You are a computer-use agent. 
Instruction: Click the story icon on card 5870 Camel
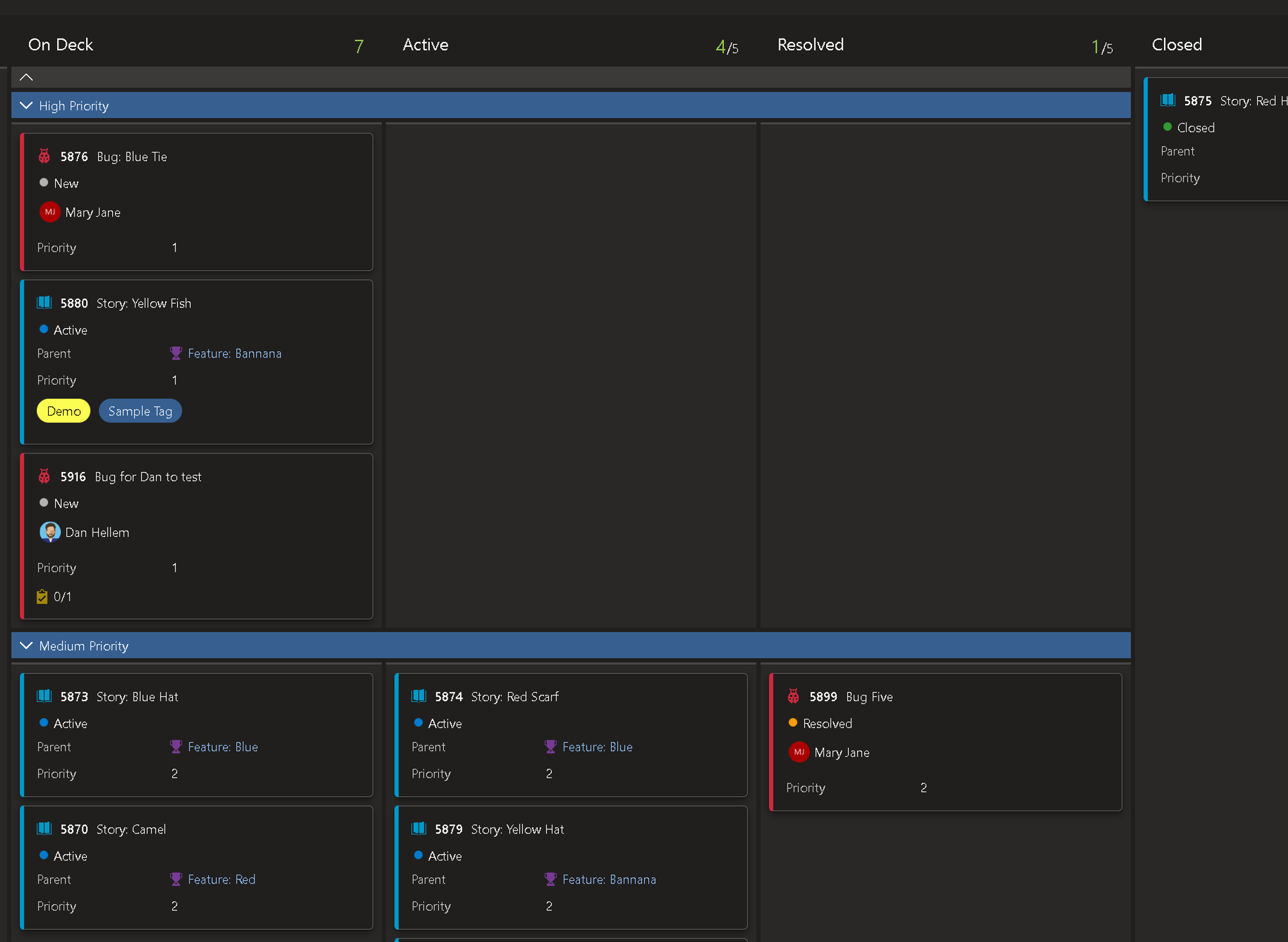(44, 828)
